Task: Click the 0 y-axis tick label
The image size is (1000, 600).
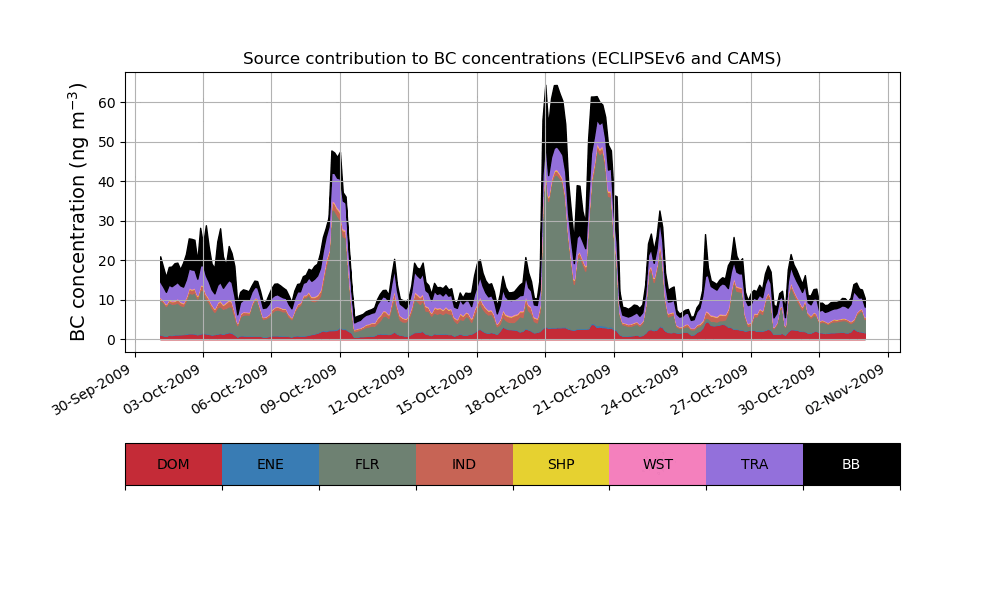Action: point(112,340)
